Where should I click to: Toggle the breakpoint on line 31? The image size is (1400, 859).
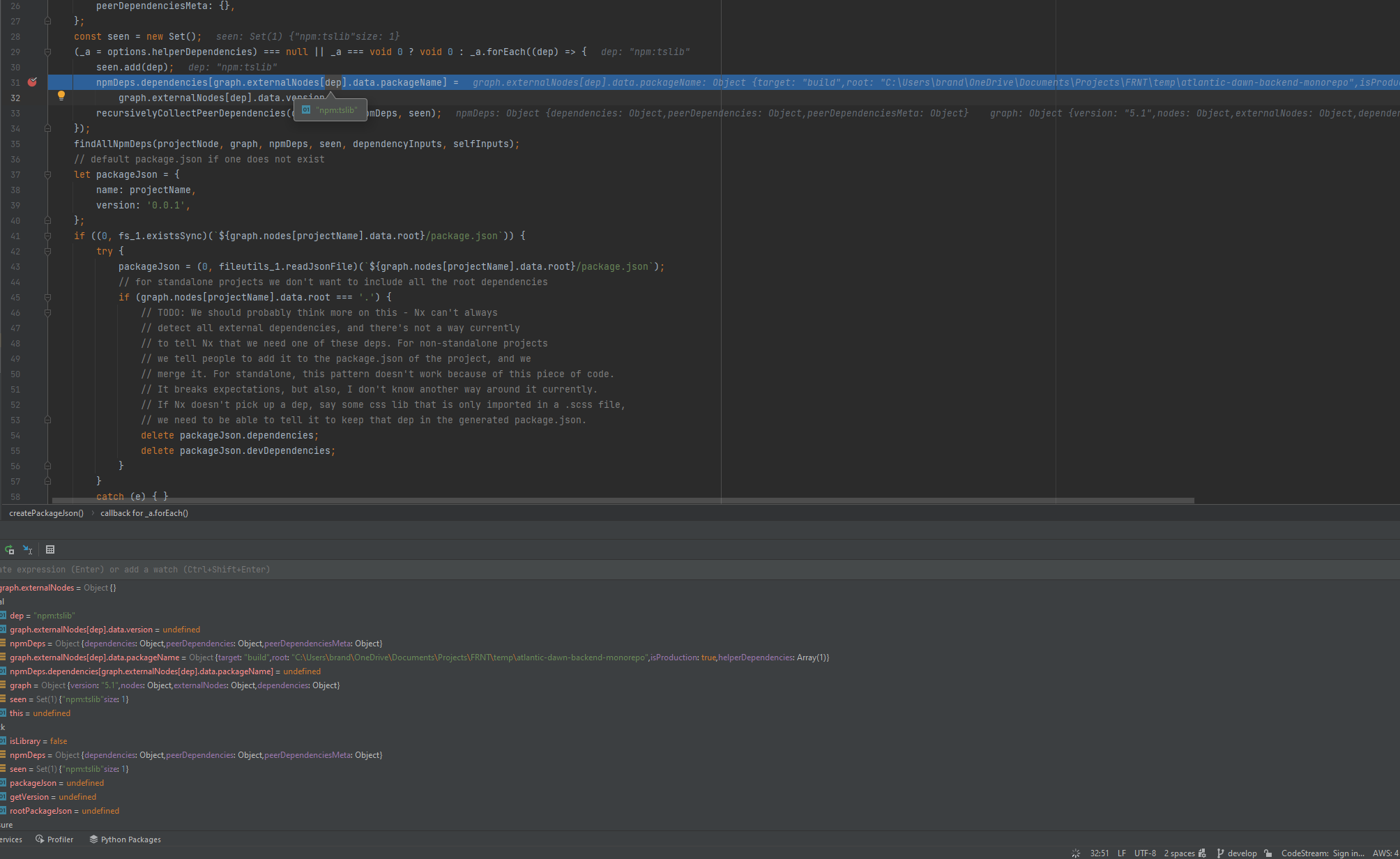(32, 82)
